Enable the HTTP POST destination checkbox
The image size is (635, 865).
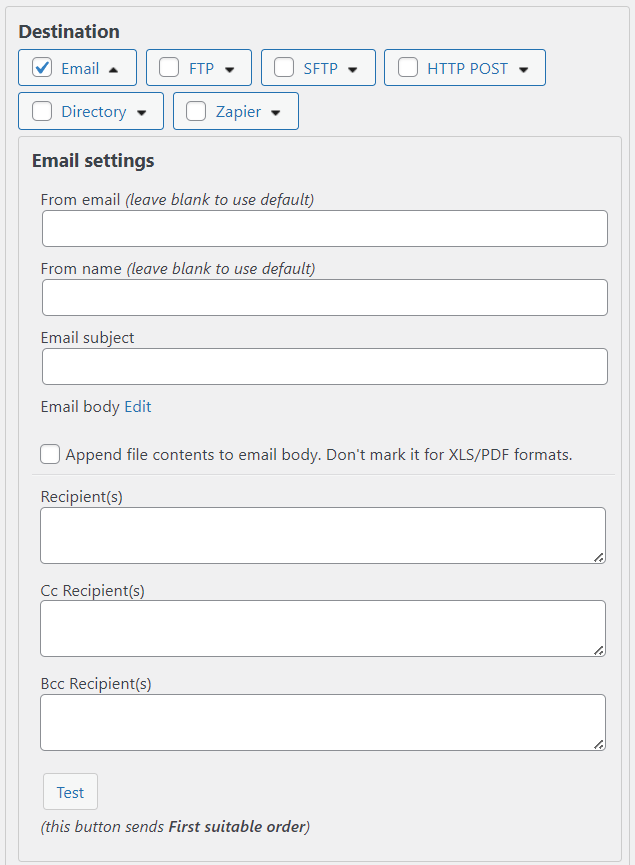click(408, 68)
